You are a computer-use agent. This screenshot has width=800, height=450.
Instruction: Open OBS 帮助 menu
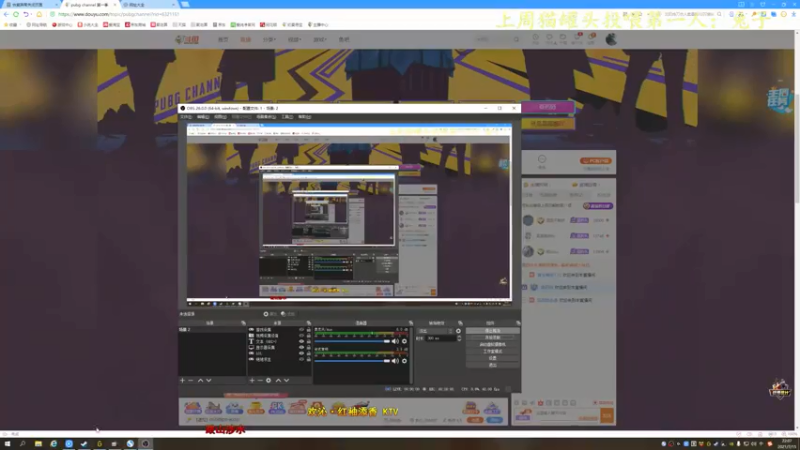[305, 117]
